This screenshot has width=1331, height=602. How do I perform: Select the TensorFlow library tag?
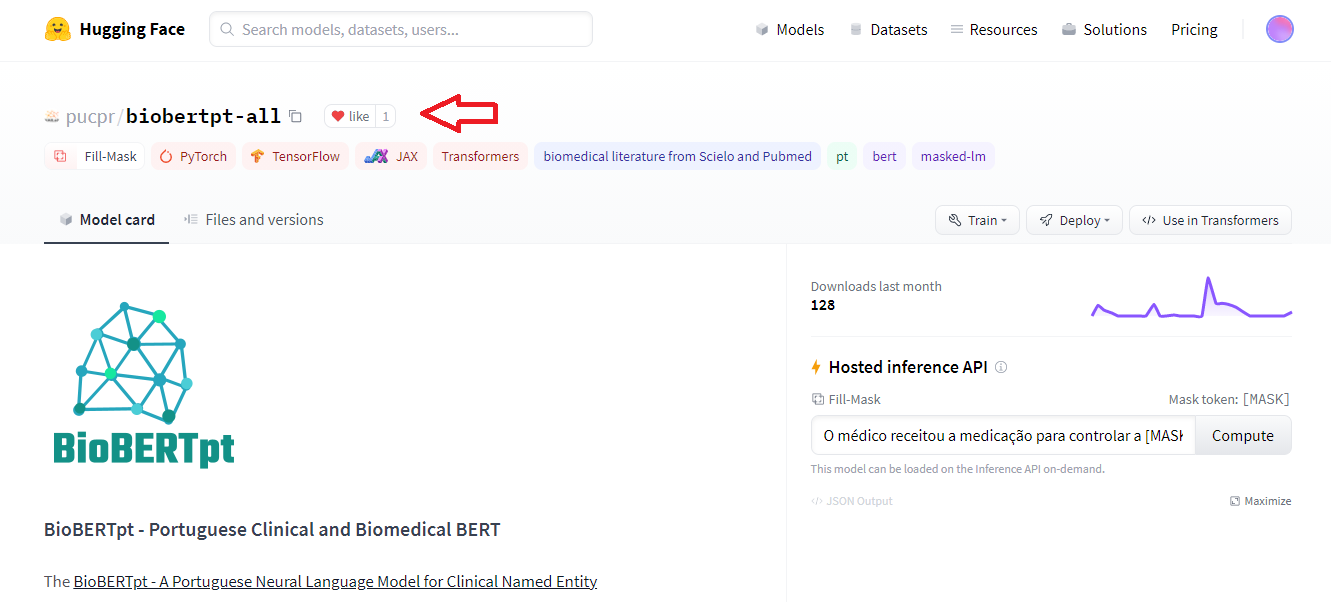[295, 156]
